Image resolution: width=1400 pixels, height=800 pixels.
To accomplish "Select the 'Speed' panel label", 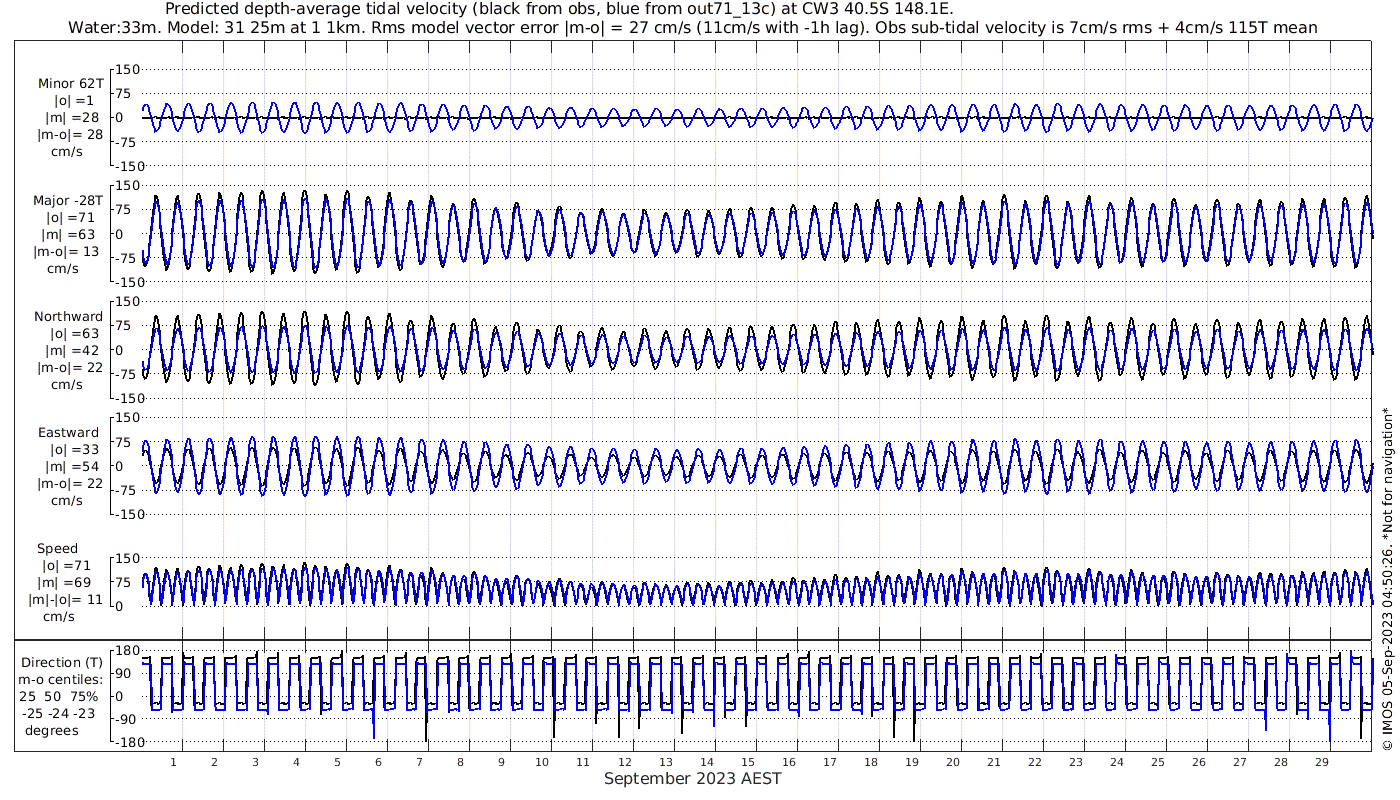I will tap(57, 549).
